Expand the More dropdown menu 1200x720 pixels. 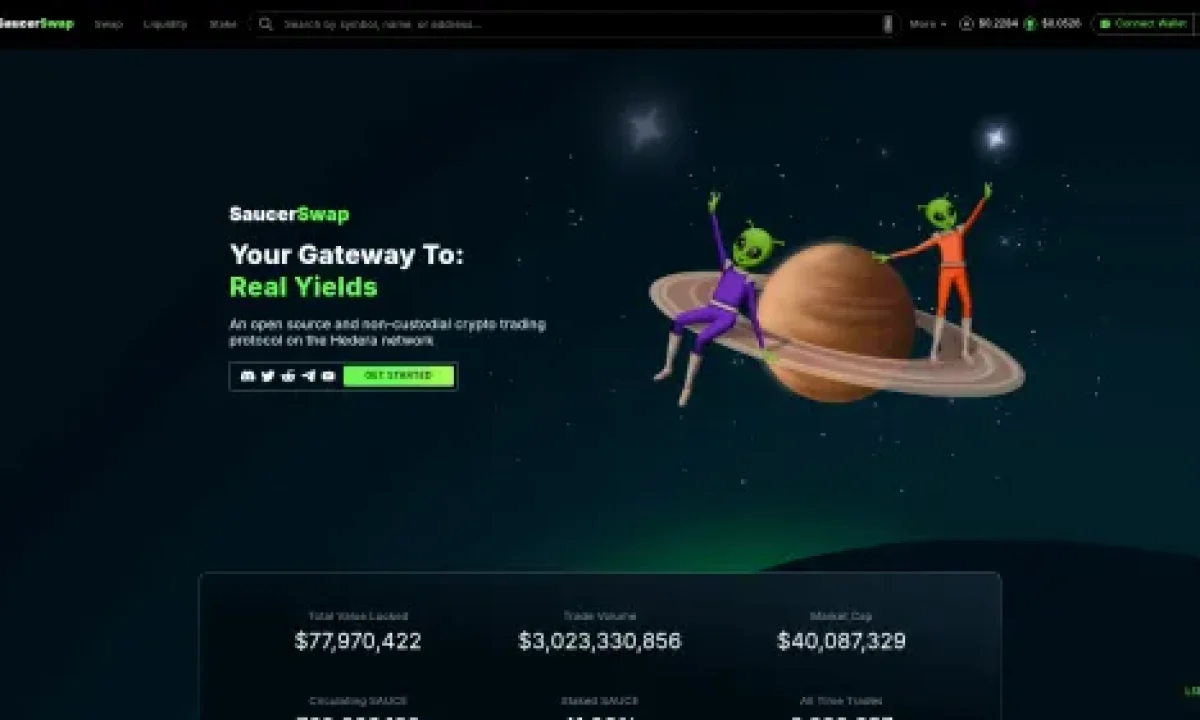[928, 24]
